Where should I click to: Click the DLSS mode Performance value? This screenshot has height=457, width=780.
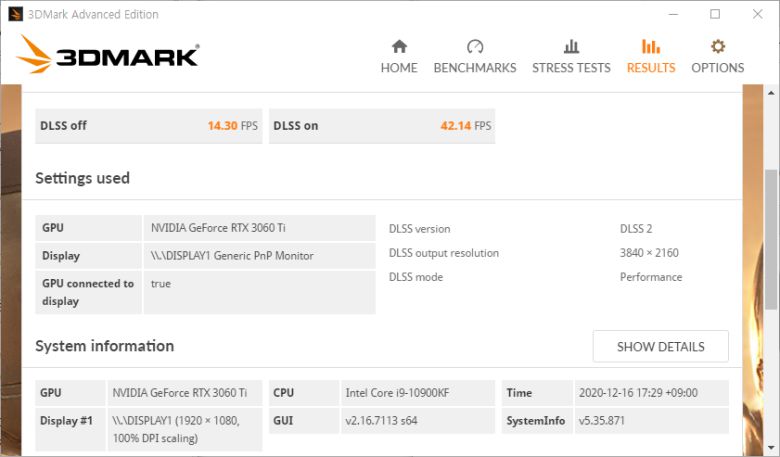coord(651,277)
